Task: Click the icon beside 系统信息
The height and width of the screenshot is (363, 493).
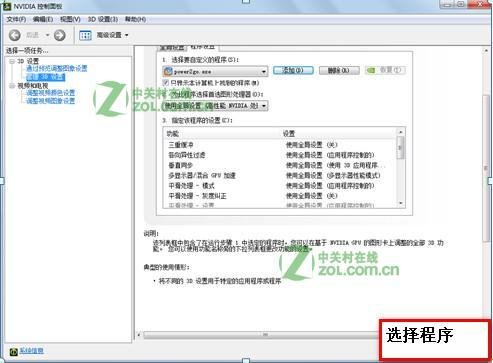Action: pyautogui.click(x=13, y=351)
